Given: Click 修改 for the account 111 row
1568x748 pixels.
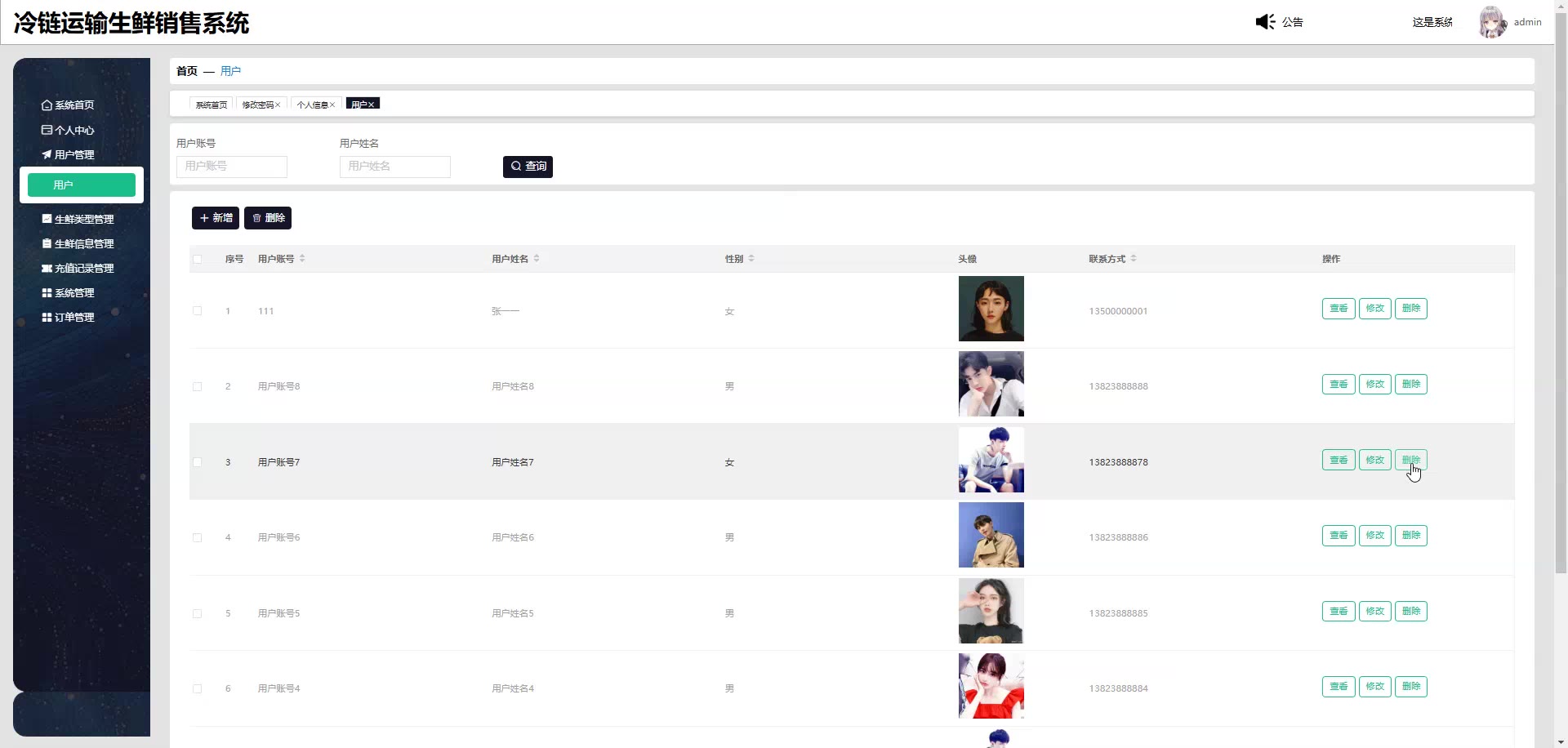Looking at the screenshot, I should [1375, 309].
